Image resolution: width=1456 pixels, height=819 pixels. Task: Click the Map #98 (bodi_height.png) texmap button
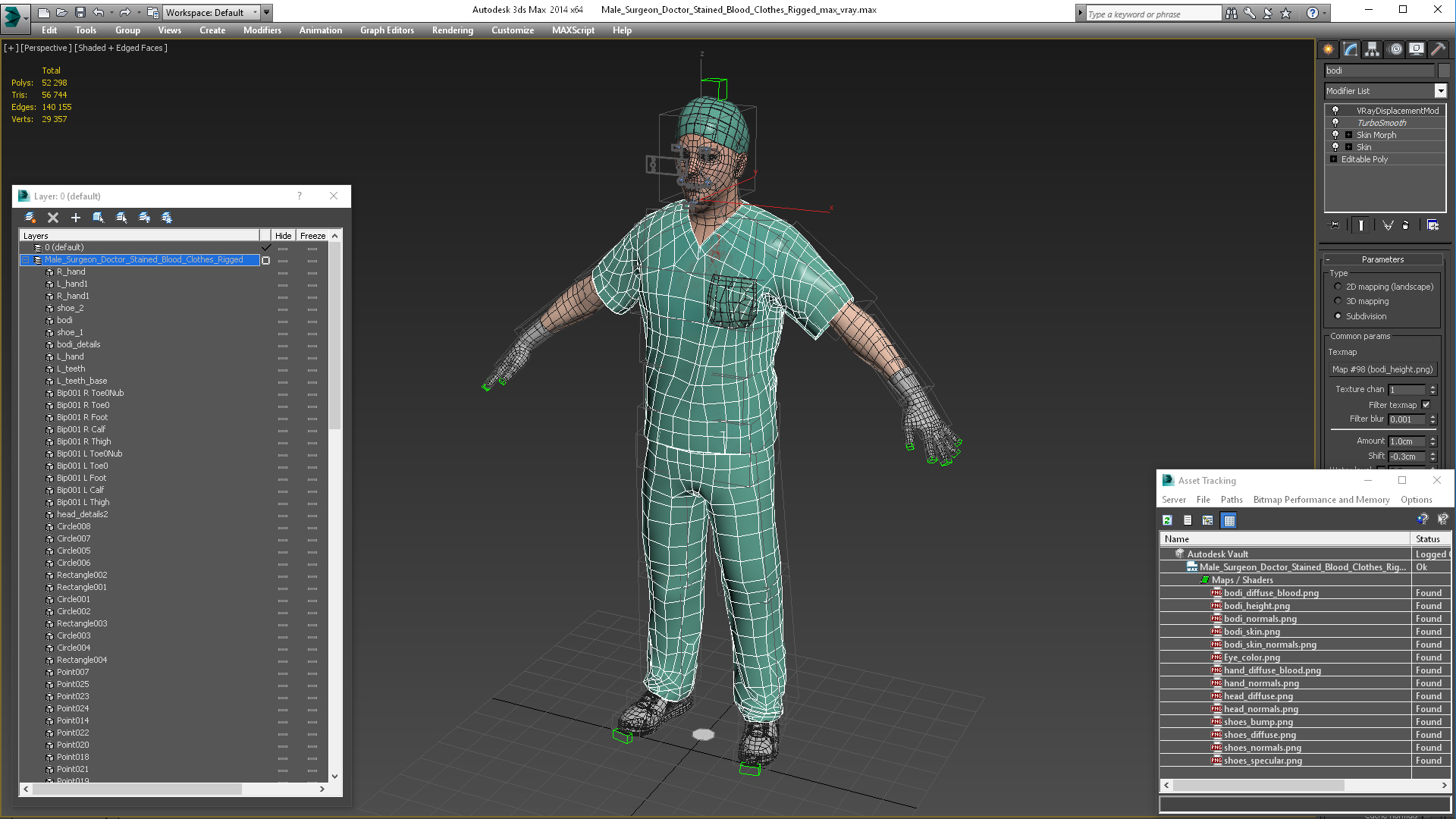(1382, 369)
